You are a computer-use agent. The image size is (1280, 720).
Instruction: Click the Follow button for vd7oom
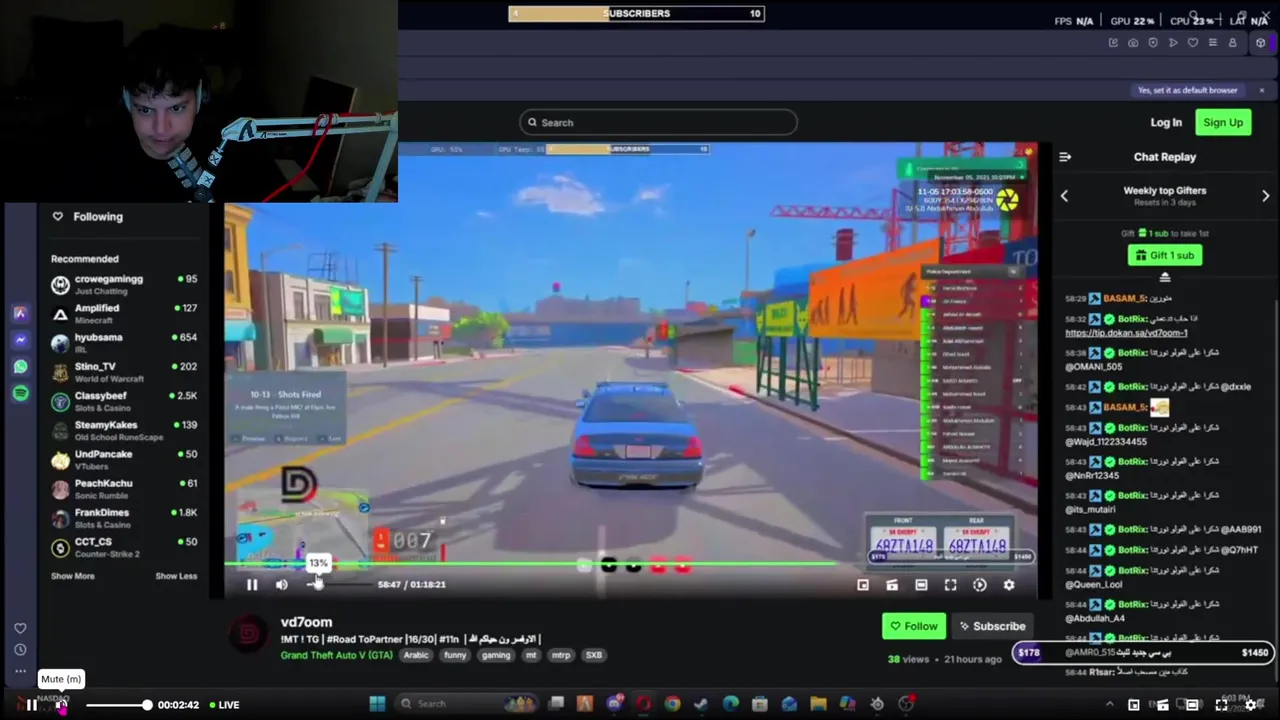coord(914,626)
